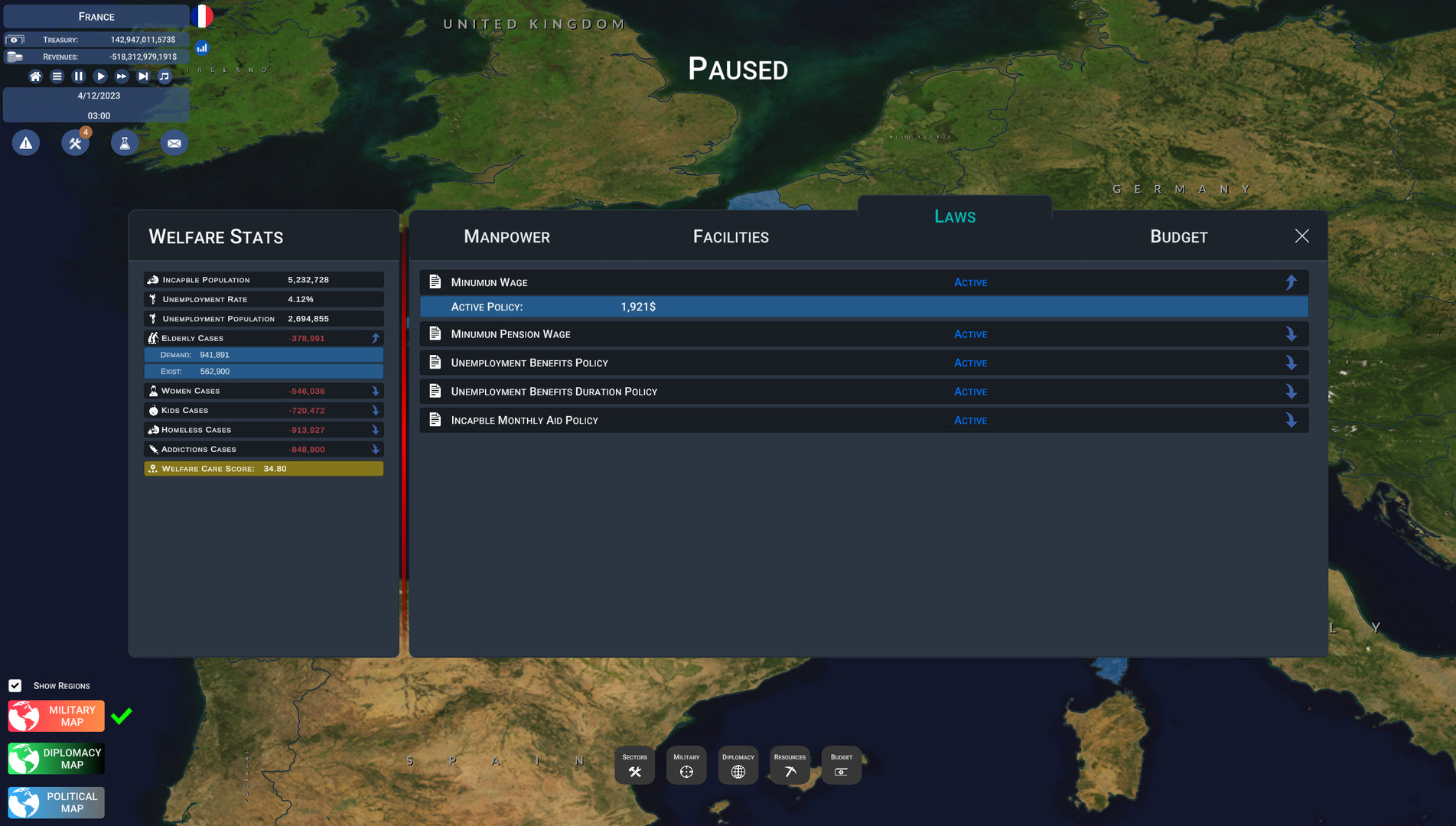Expand the Minimum Pension Wage law
The height and width of the screenshot is (826, 1456).
tap(1291, 334)
